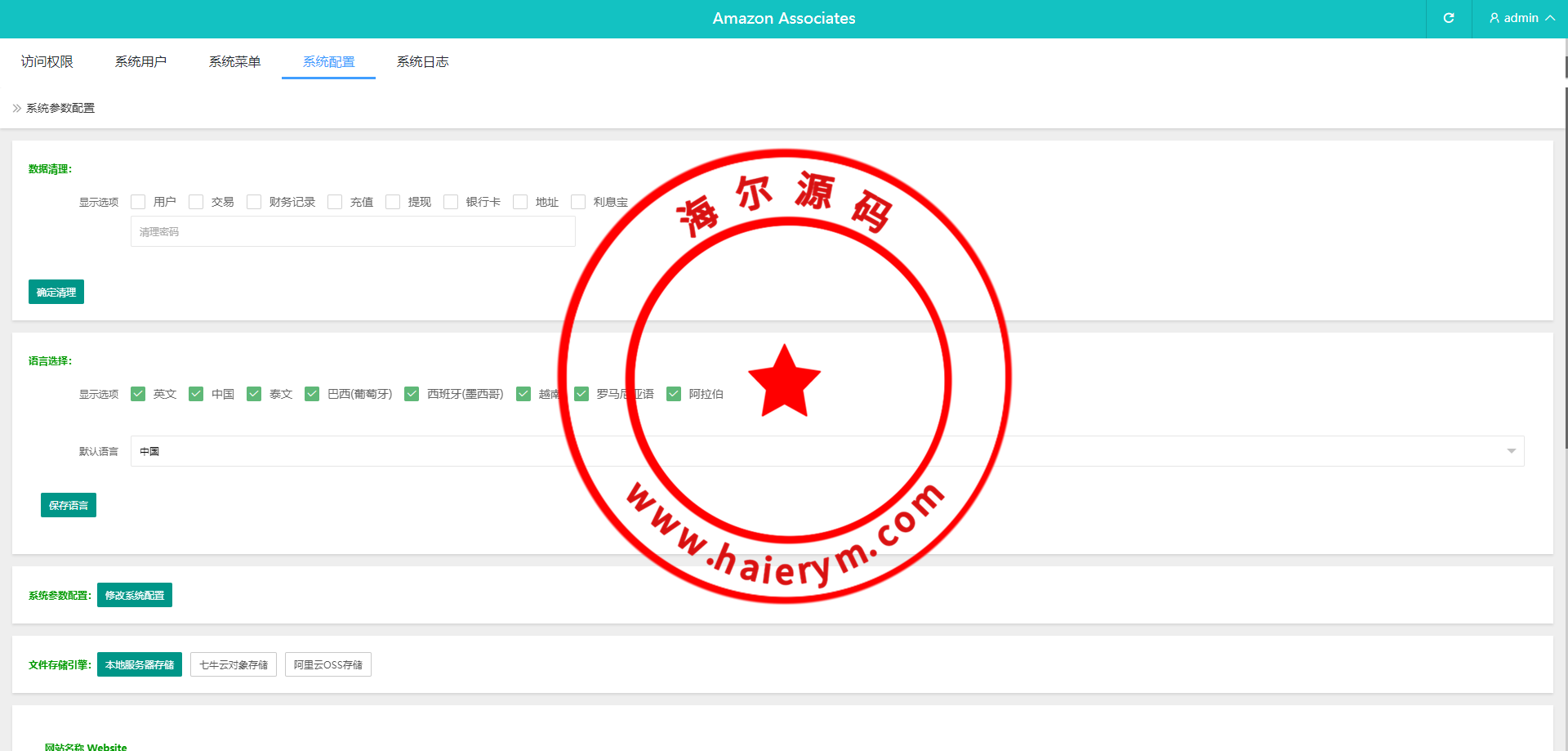Toggle the 巴西(葡萄牙) language checkbox
Screen dimensions: 1568x751
[312, 394]
